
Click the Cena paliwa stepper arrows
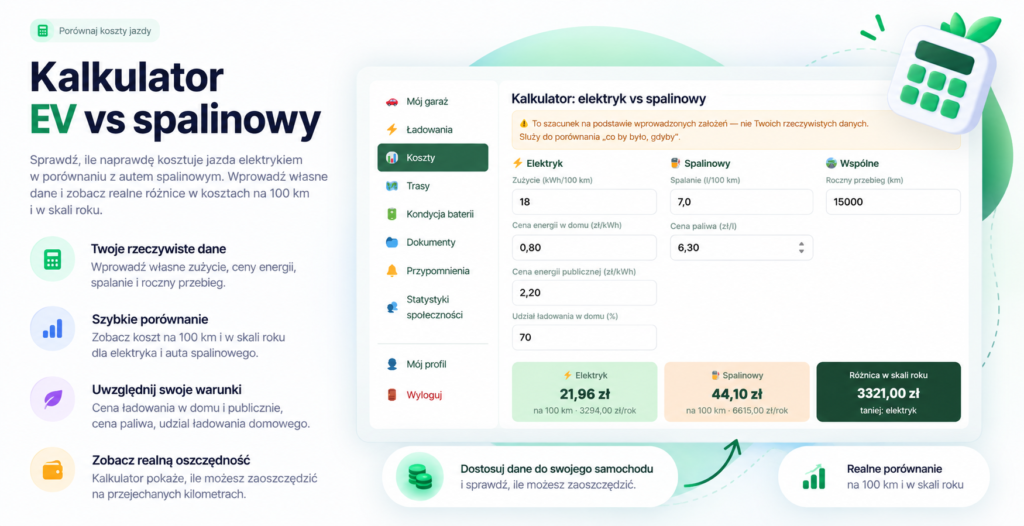[x=801, y=248]
